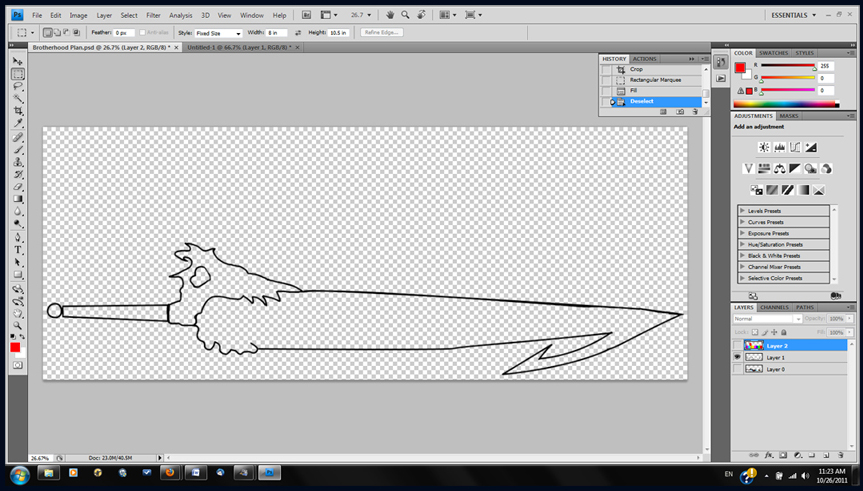Select the Rectangle shape tool
Viewport: 863px width, 491px height.
[18, 275]
